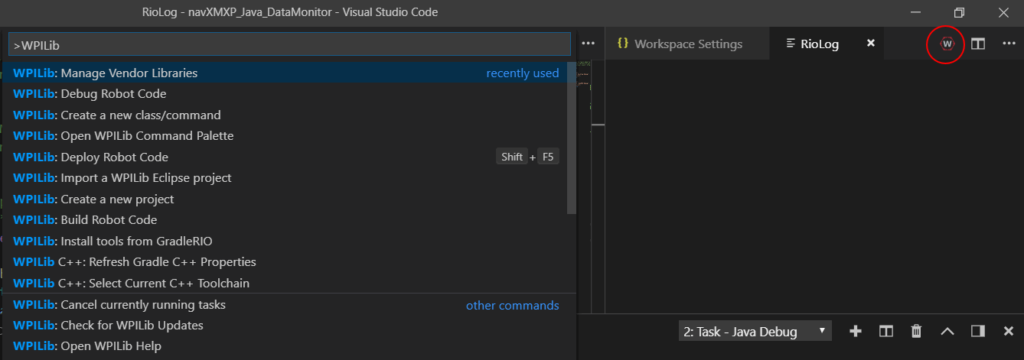Viewport: 1024px width, 360px height.
Task: Pick WPILib: Check for WPILib Updates
Action: pyautogui.click(x=285, y=325)
